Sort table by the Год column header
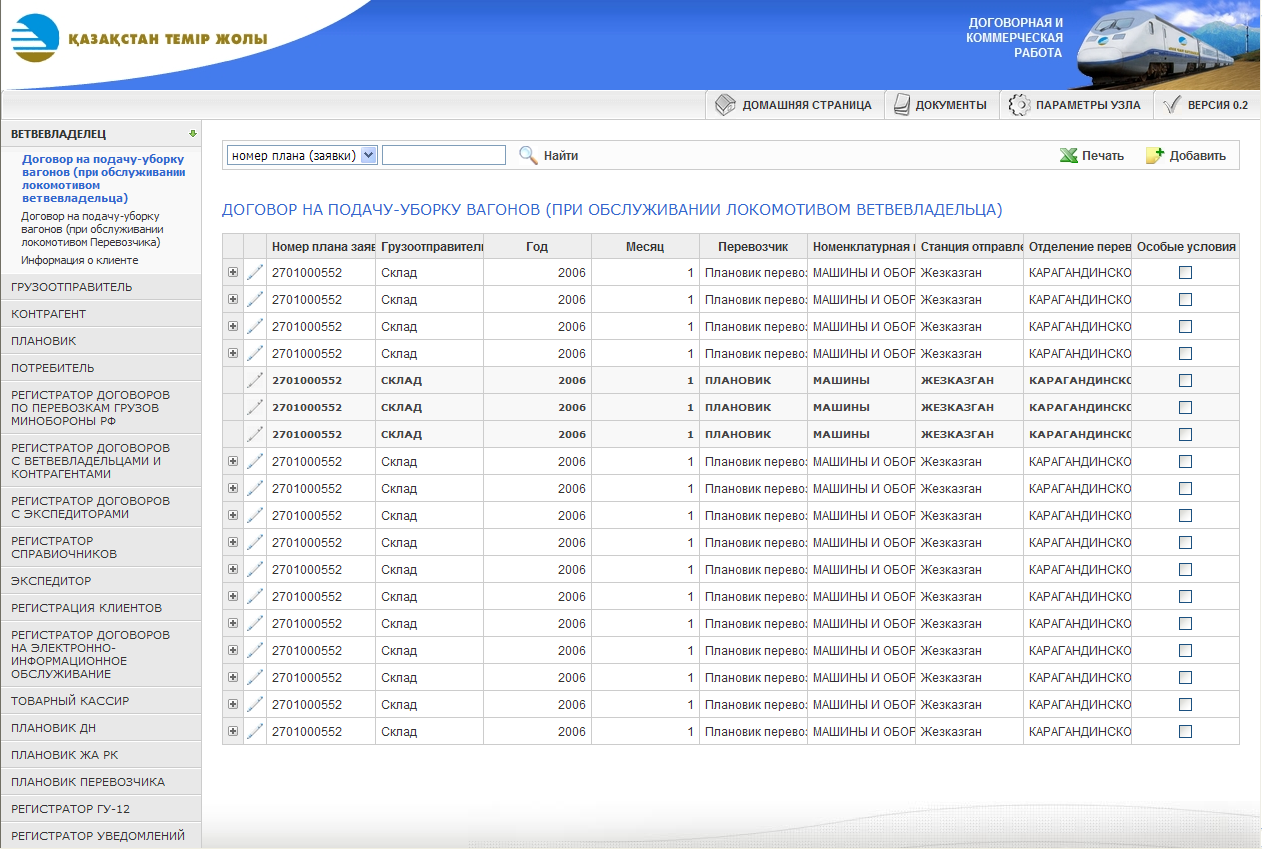Viewport: 1262px width, 849px height. (538, 247)
